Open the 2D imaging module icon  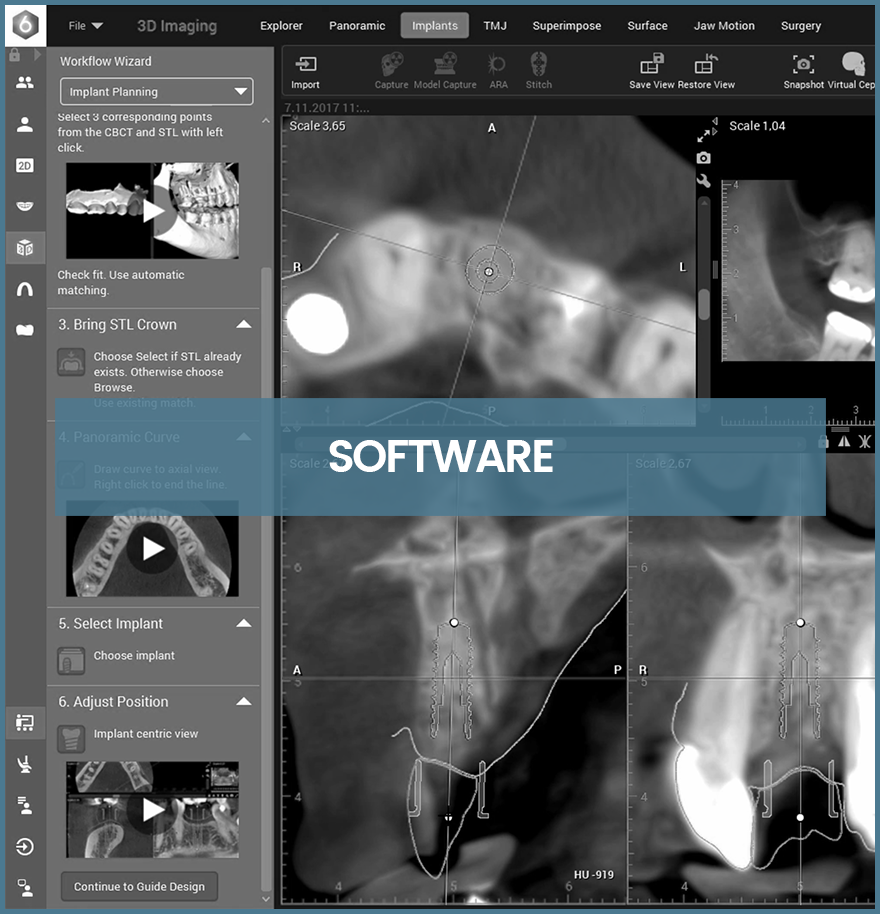coord(24,166)
